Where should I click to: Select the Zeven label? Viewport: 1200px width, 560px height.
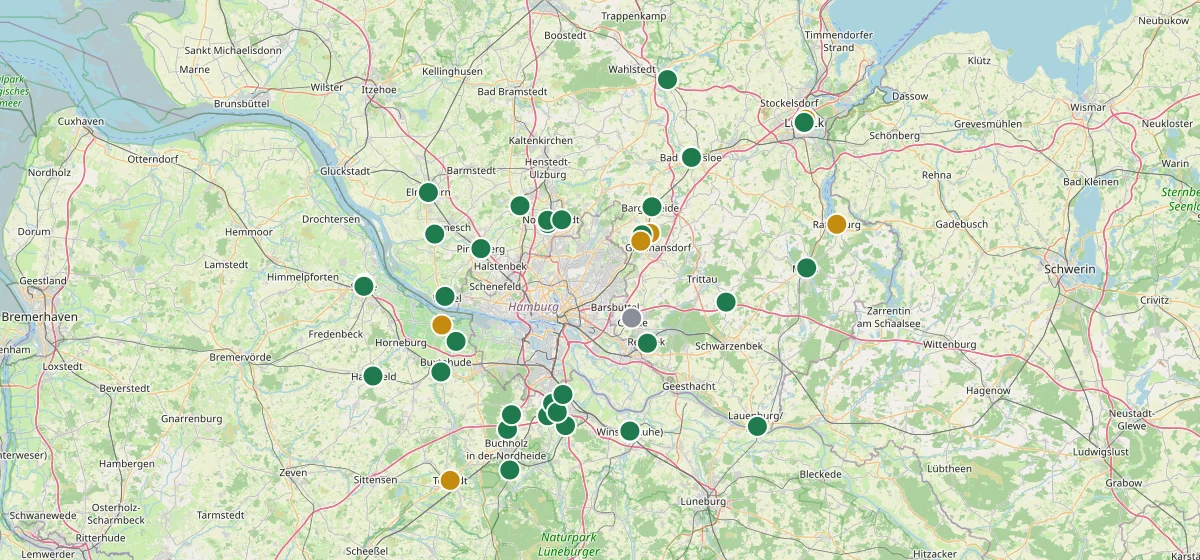(293, 472)
